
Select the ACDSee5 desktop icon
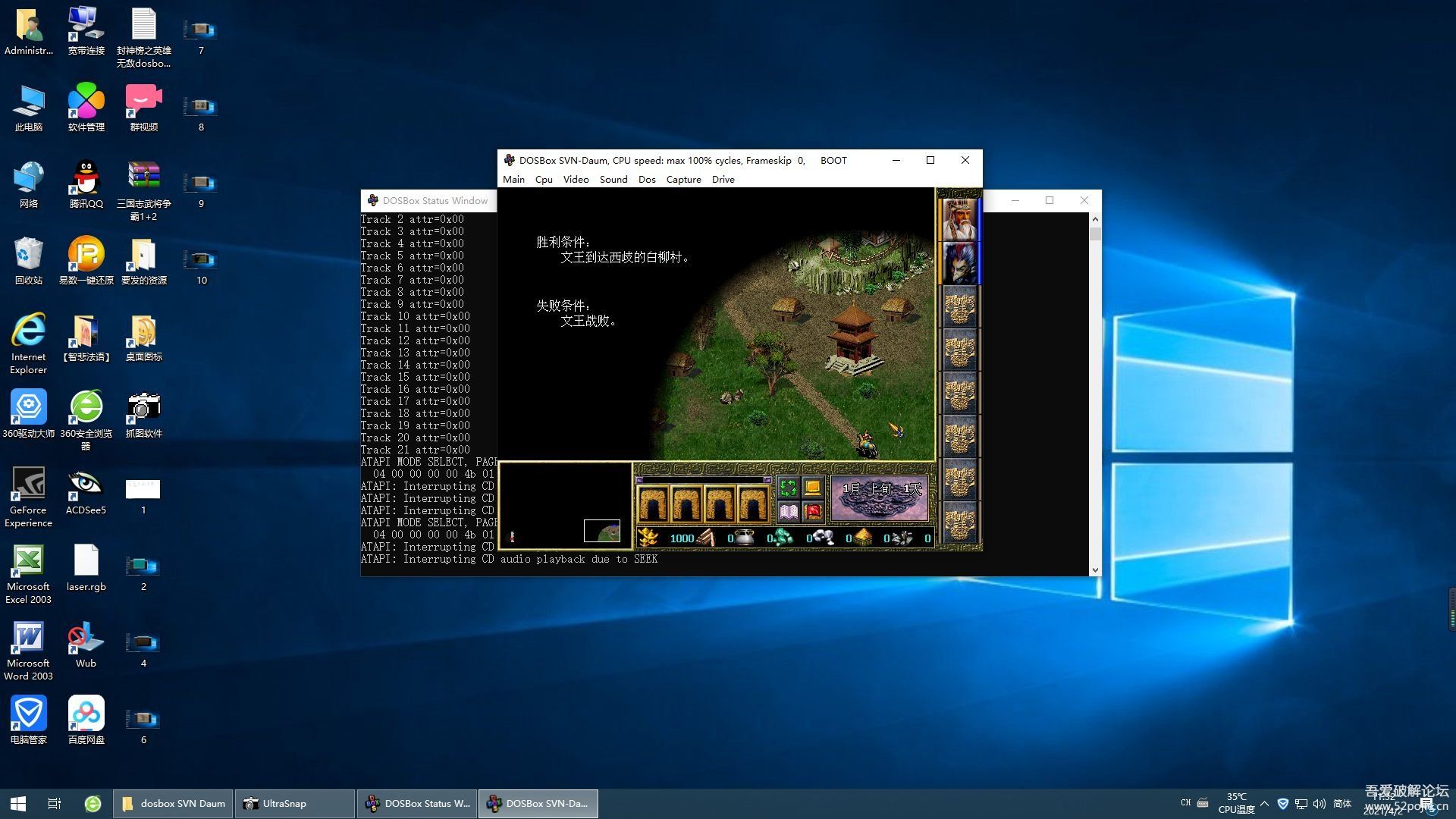(x=86, y=491)
